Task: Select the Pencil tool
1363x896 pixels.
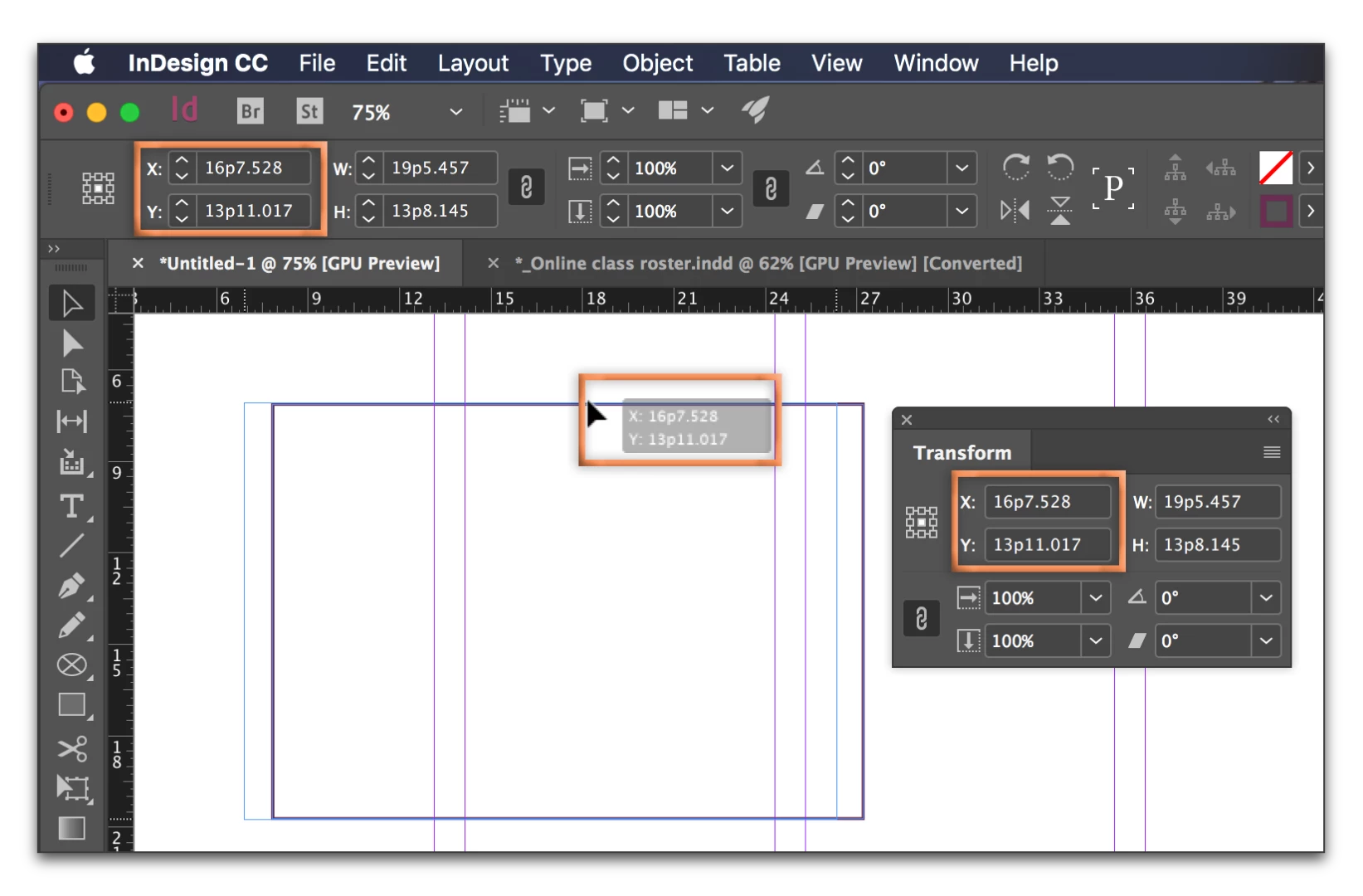Action: coord(72,626)
